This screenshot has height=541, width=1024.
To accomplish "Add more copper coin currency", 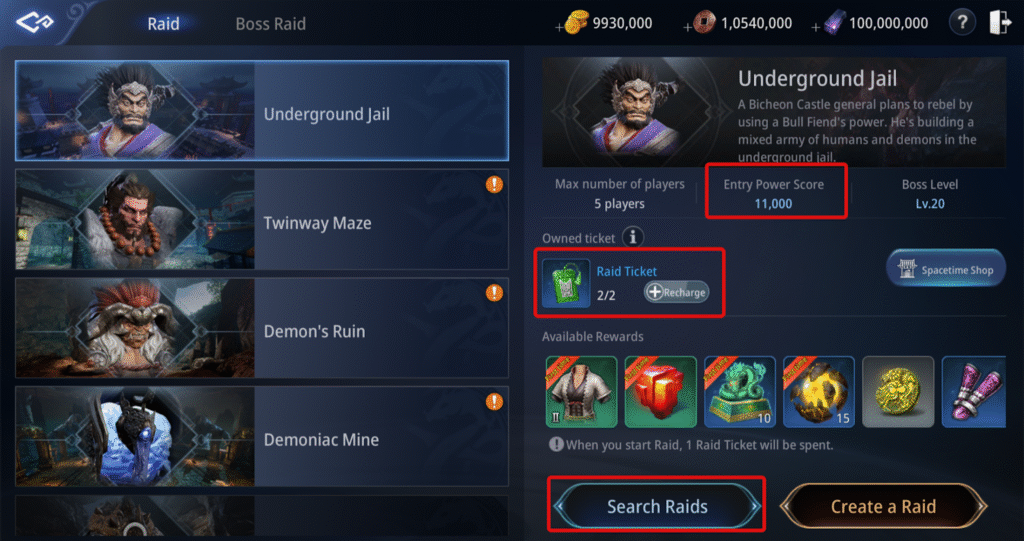I will pyautogui.click(x=687, y=28).
